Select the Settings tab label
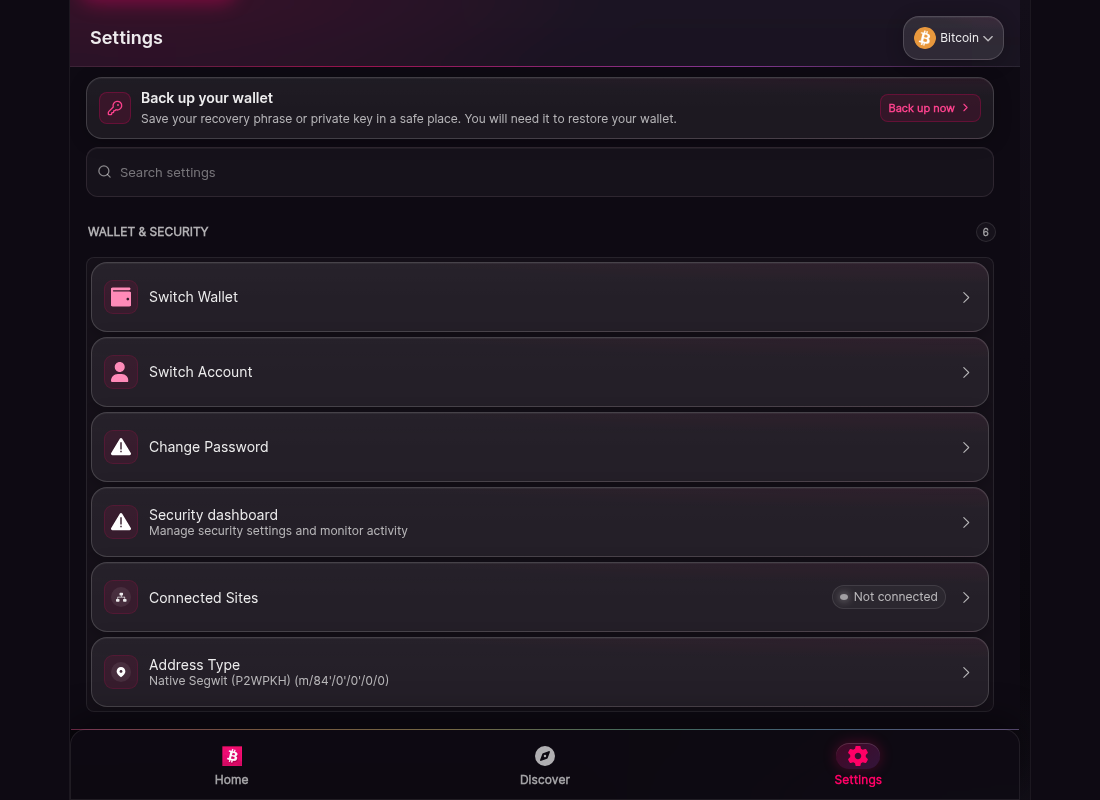Image resolution: width=1100 pixels, height=800 pixels. pyautogui.click(x=858, y=780)
